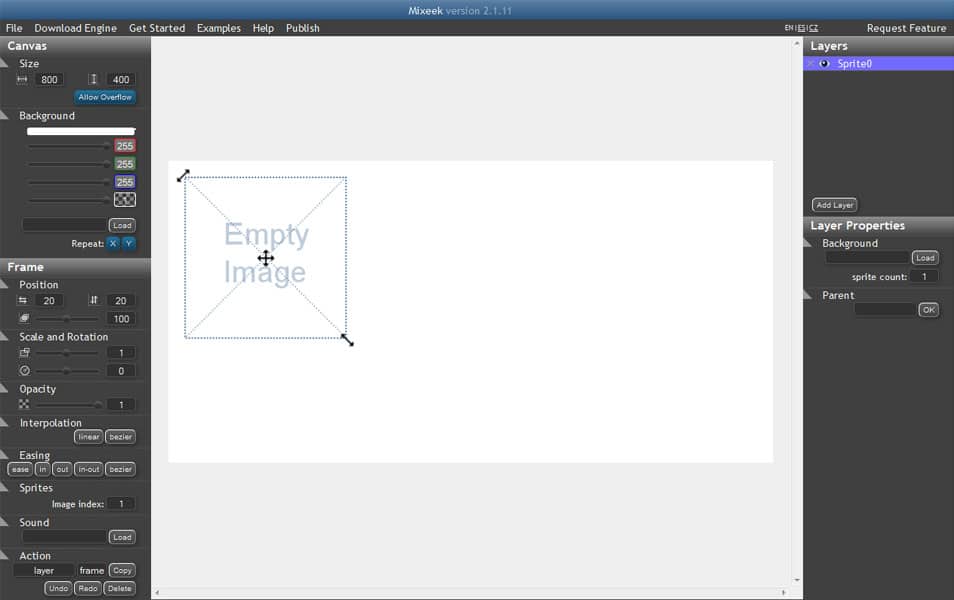Screen dimensions: 954x600
Task: Click the scale icon under Scale and Rotation
Action: click(24, 352)
